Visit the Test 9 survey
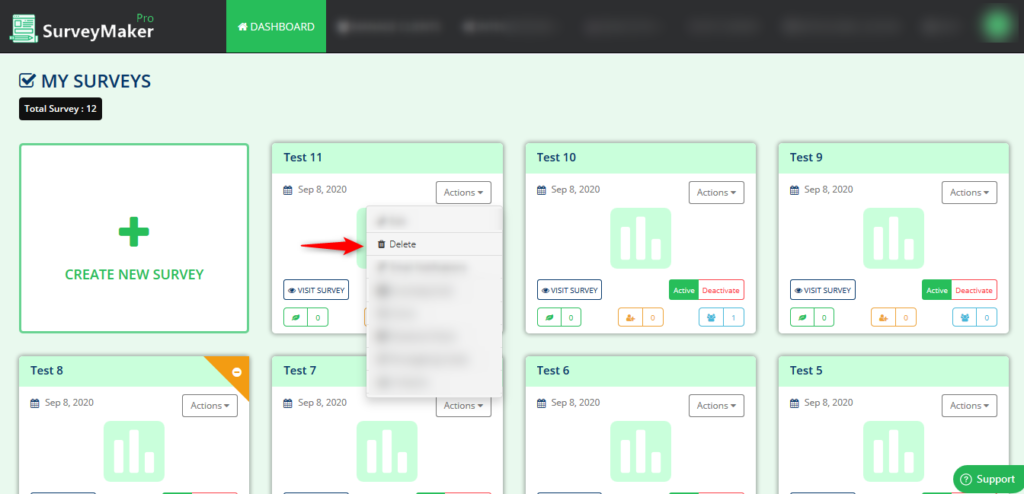 coord(822,290)
